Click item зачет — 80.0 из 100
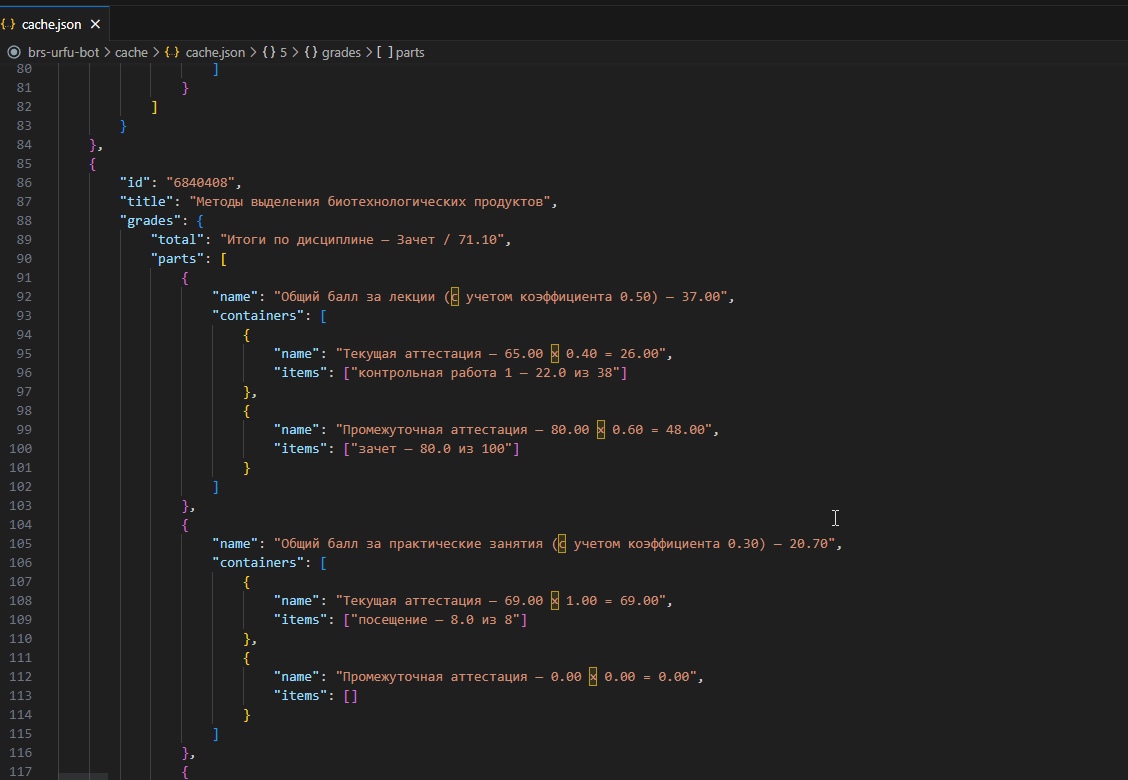This screenshot has height=780, width=1128. (x=432, y=448)
